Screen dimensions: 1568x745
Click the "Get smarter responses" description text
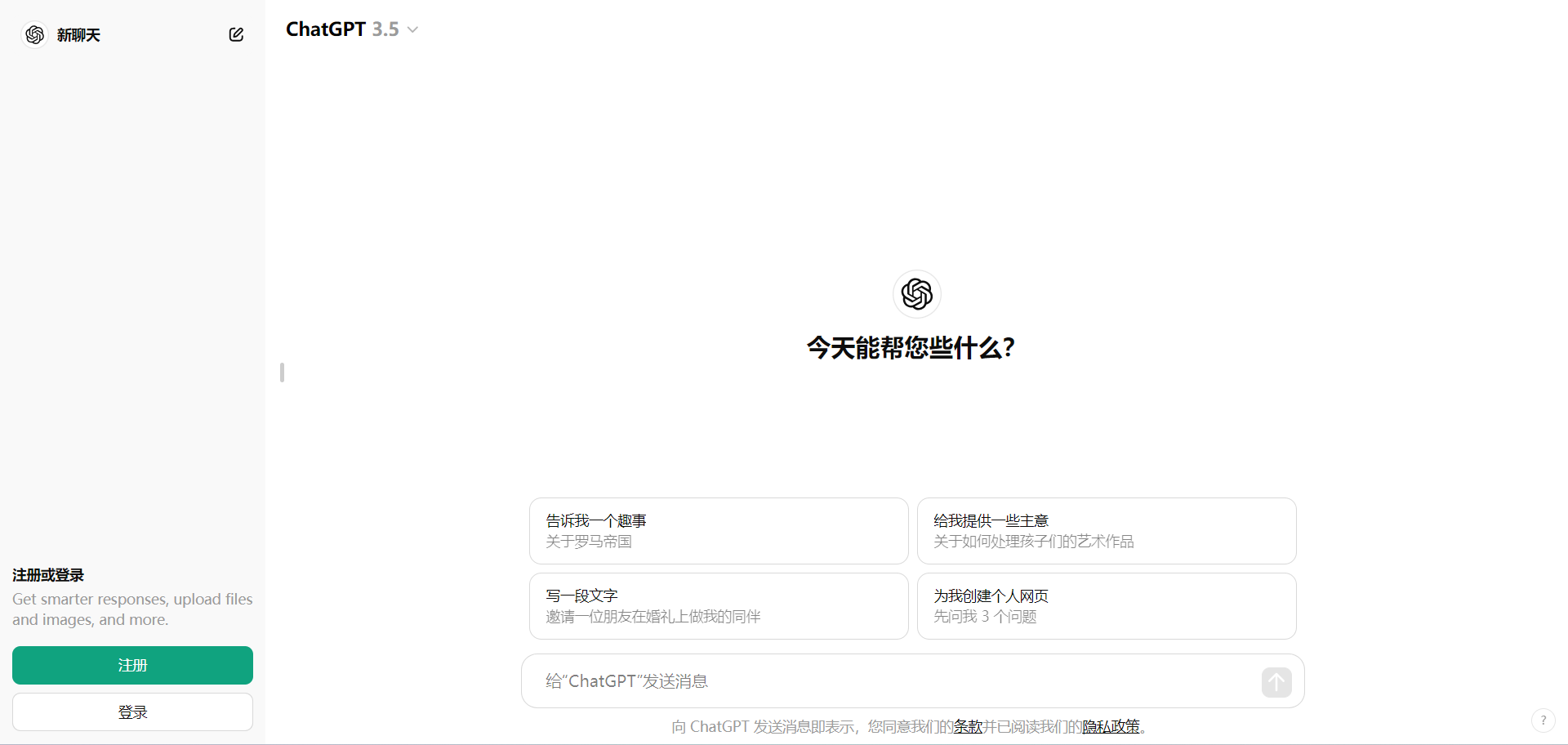132,609
